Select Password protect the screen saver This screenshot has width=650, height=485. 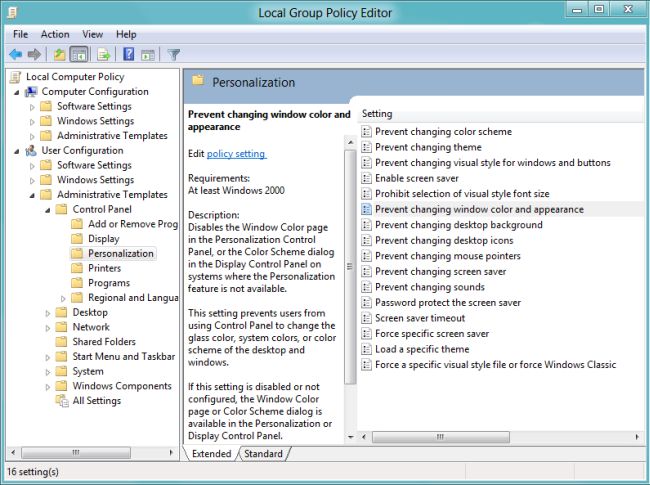(x=448, y=303)
